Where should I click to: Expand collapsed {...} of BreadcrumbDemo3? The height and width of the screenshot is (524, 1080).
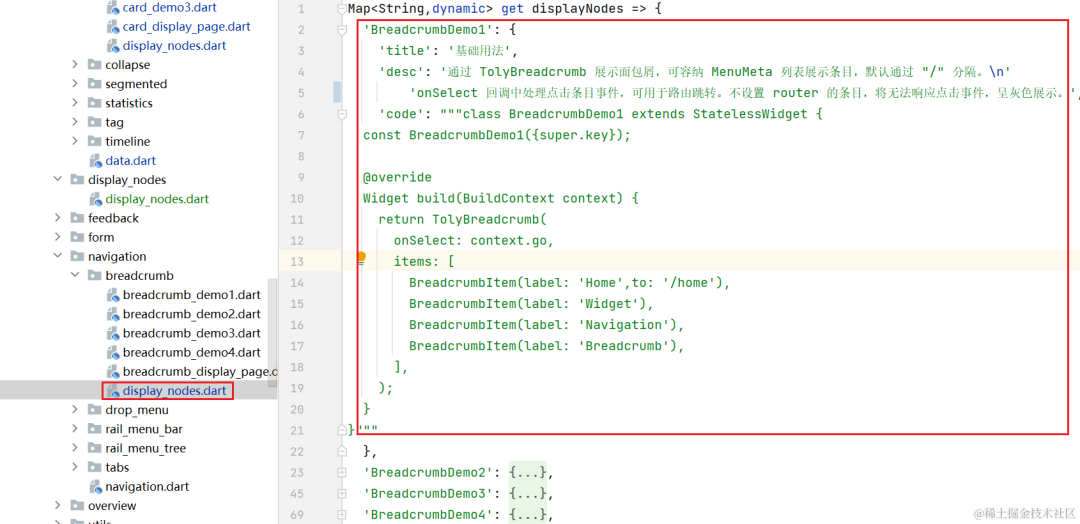[528, 494]
